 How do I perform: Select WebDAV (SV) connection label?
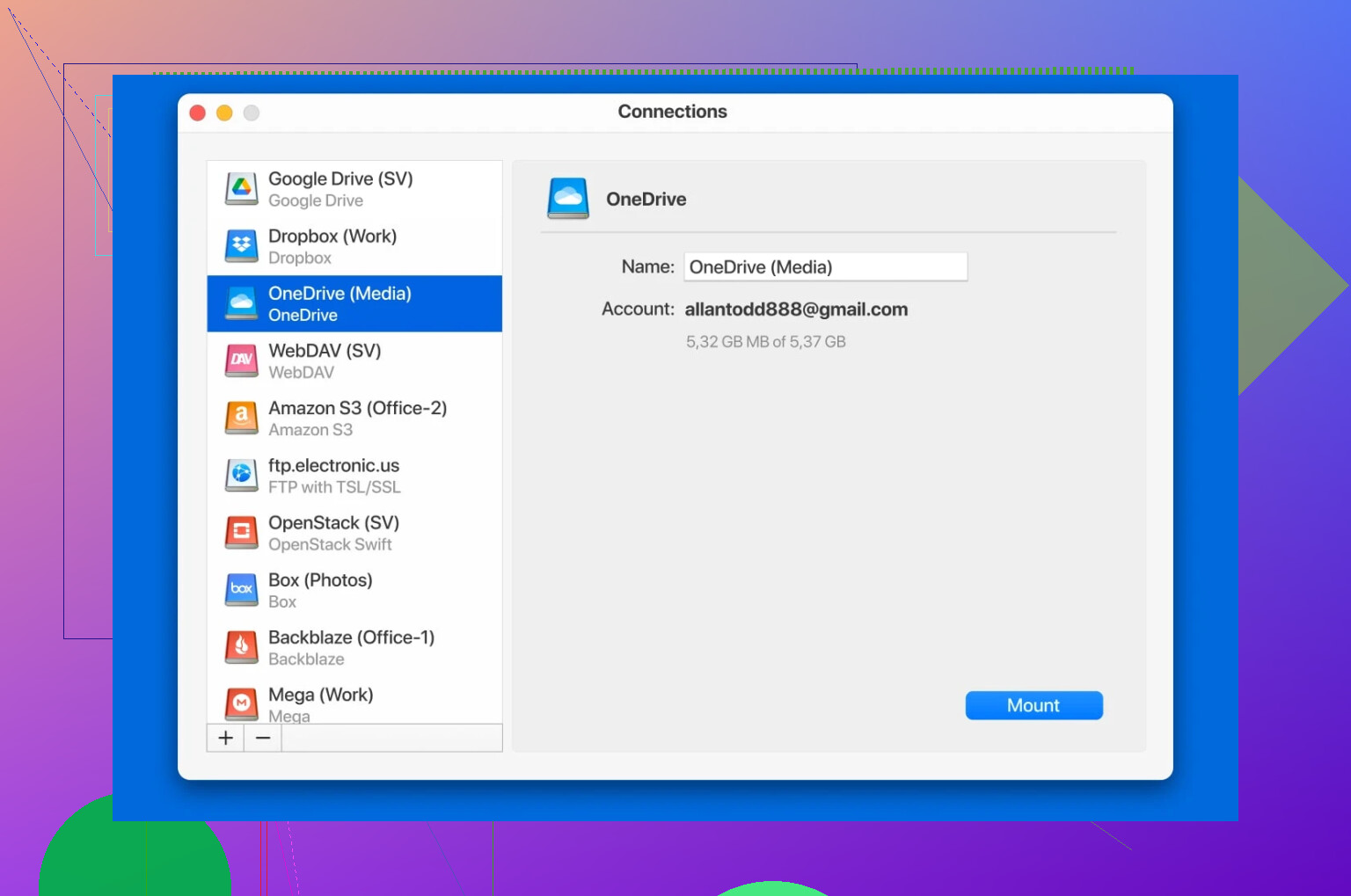325,350
